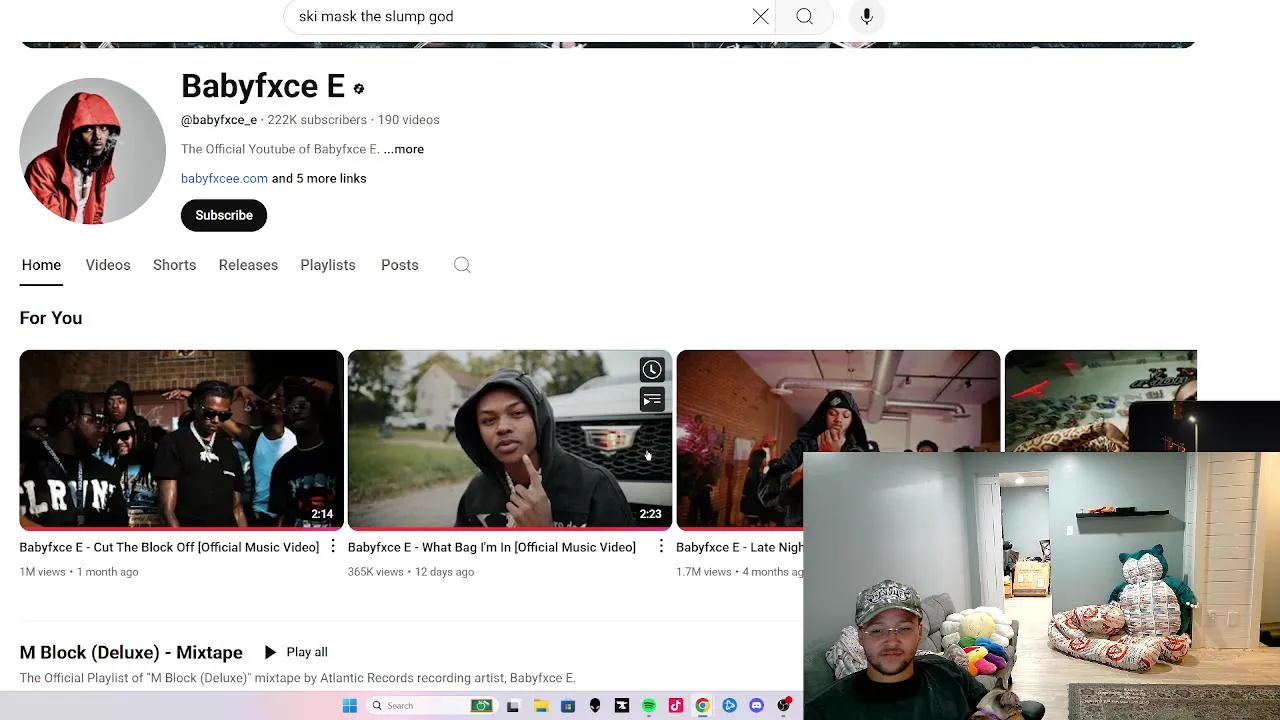The image size is (1280, 720).
Task: Open Alienware app from the taskbar
Action: [x=595, y=706]
